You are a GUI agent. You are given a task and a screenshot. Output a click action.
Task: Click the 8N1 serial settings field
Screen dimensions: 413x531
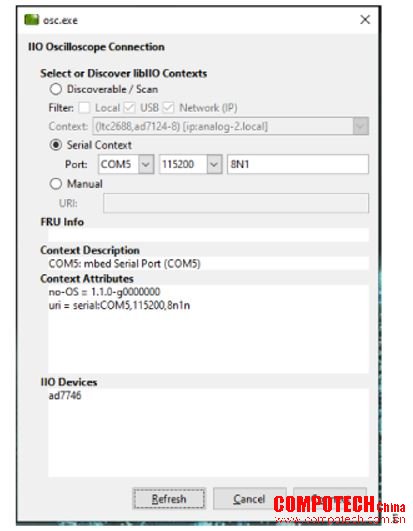(298, 164)
